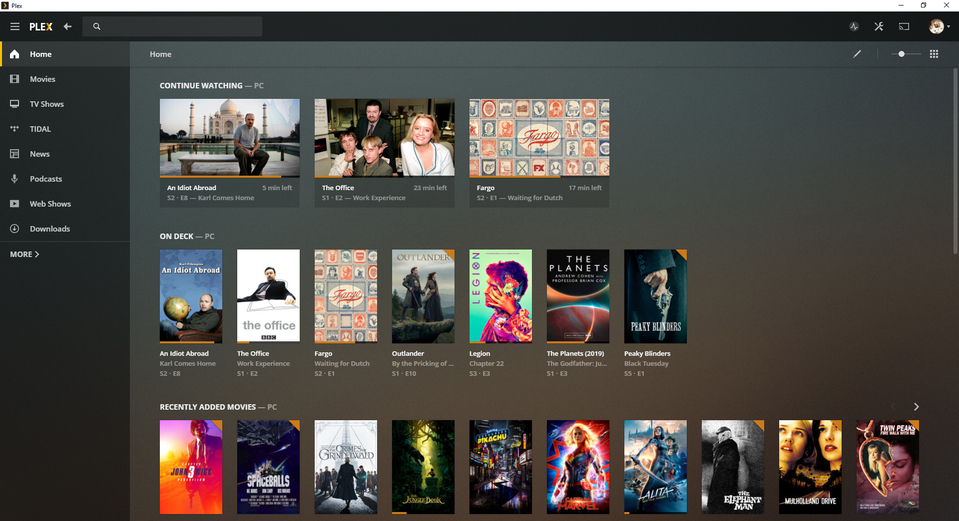Open The Jungle Book poster
959x521 pixels.
(423, 467)
